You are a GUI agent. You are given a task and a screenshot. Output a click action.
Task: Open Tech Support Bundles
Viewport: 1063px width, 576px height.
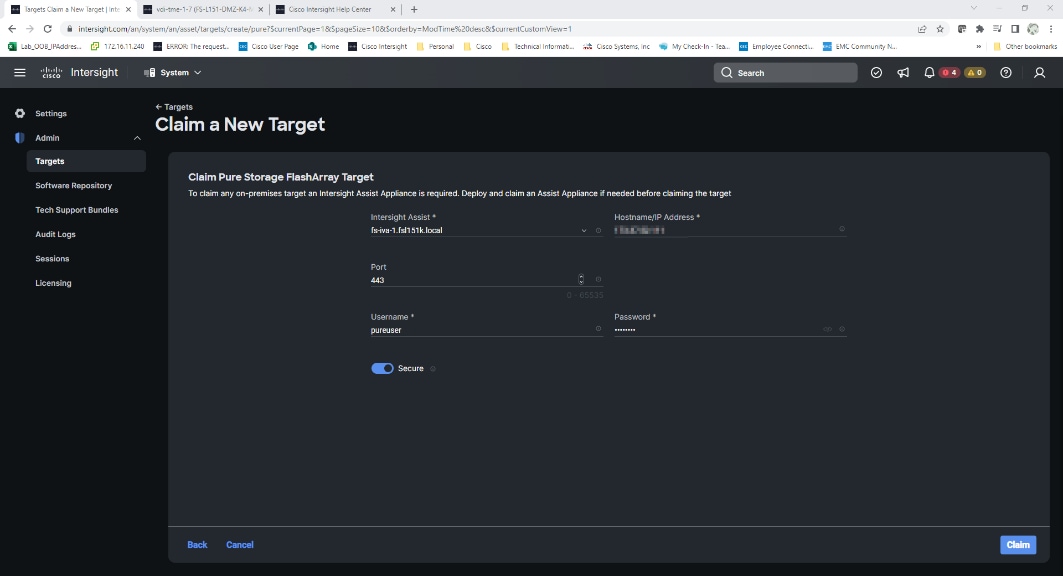77,210
